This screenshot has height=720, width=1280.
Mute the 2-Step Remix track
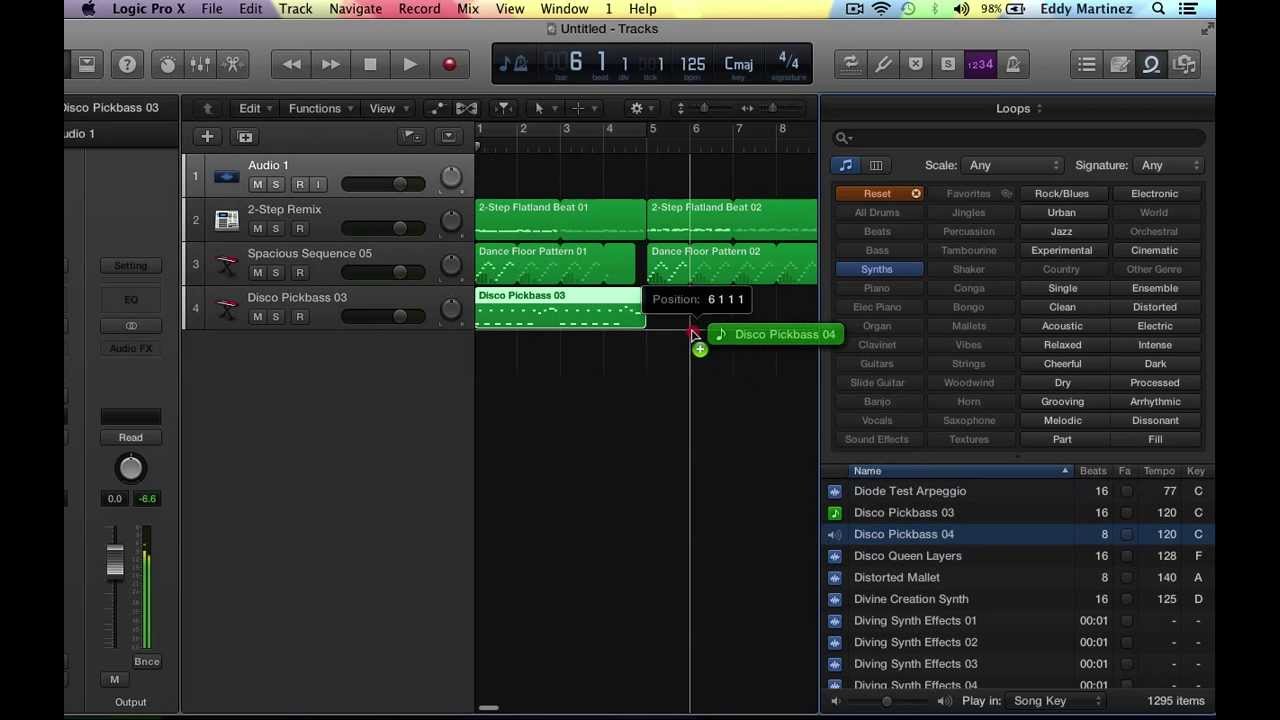point(257,228)
